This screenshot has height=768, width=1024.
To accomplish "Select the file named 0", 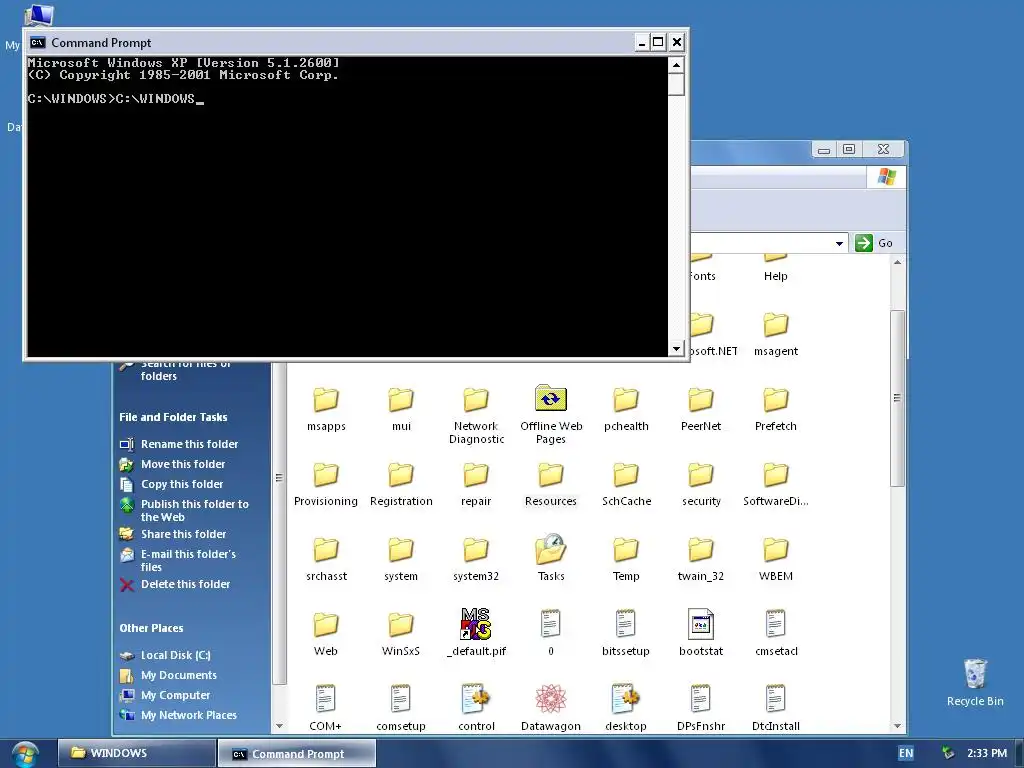I will click(551, 633).
